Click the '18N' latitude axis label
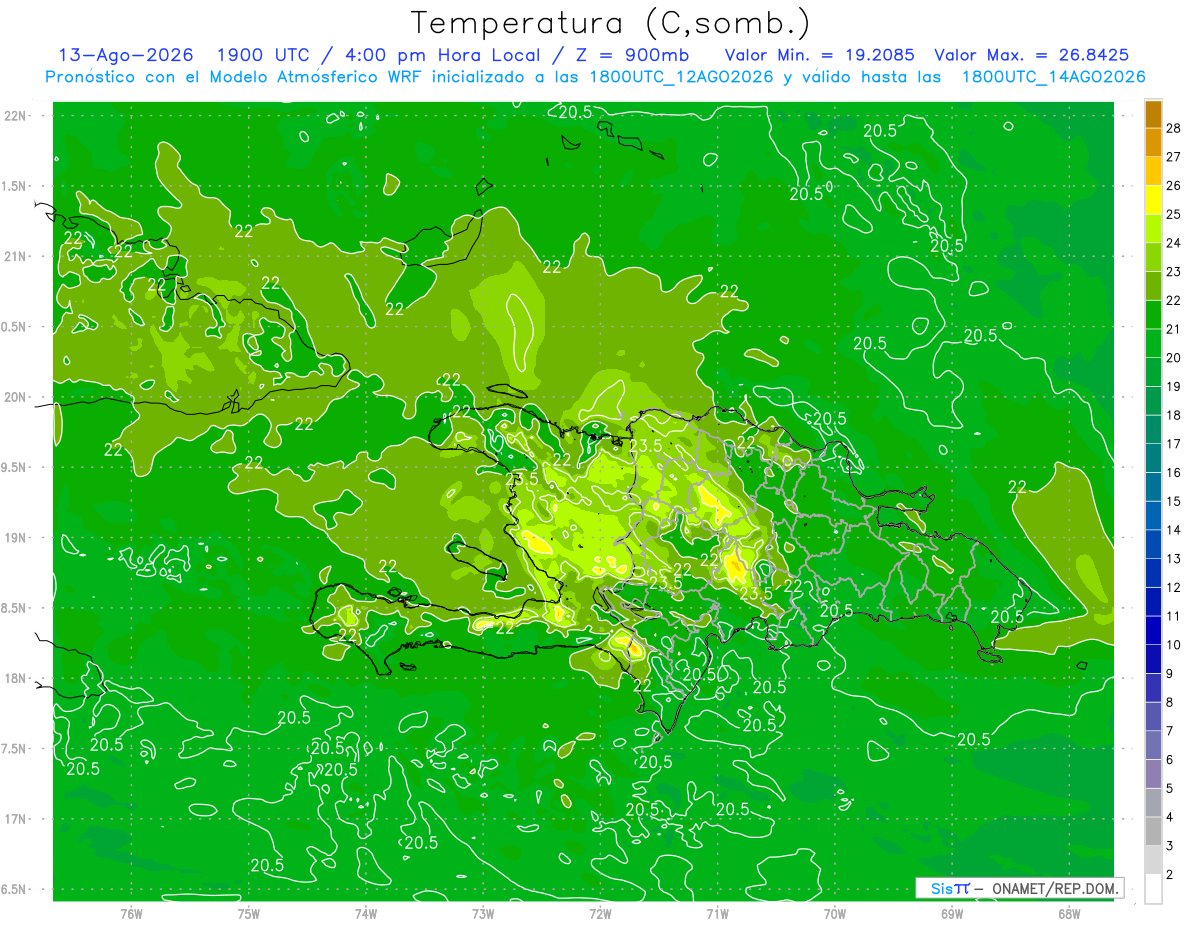Viewport: 1200px width, 927px height. pyautogui.click(x=16, y=678)
